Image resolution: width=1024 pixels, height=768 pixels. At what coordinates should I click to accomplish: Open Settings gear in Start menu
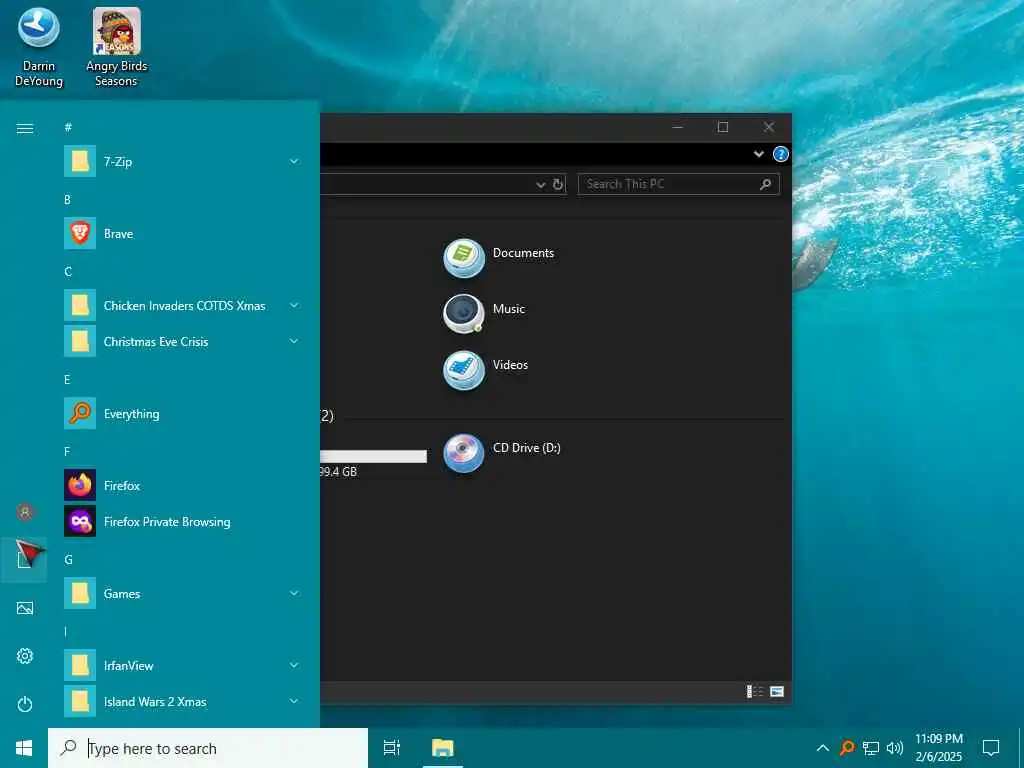[x=25, y=656]
